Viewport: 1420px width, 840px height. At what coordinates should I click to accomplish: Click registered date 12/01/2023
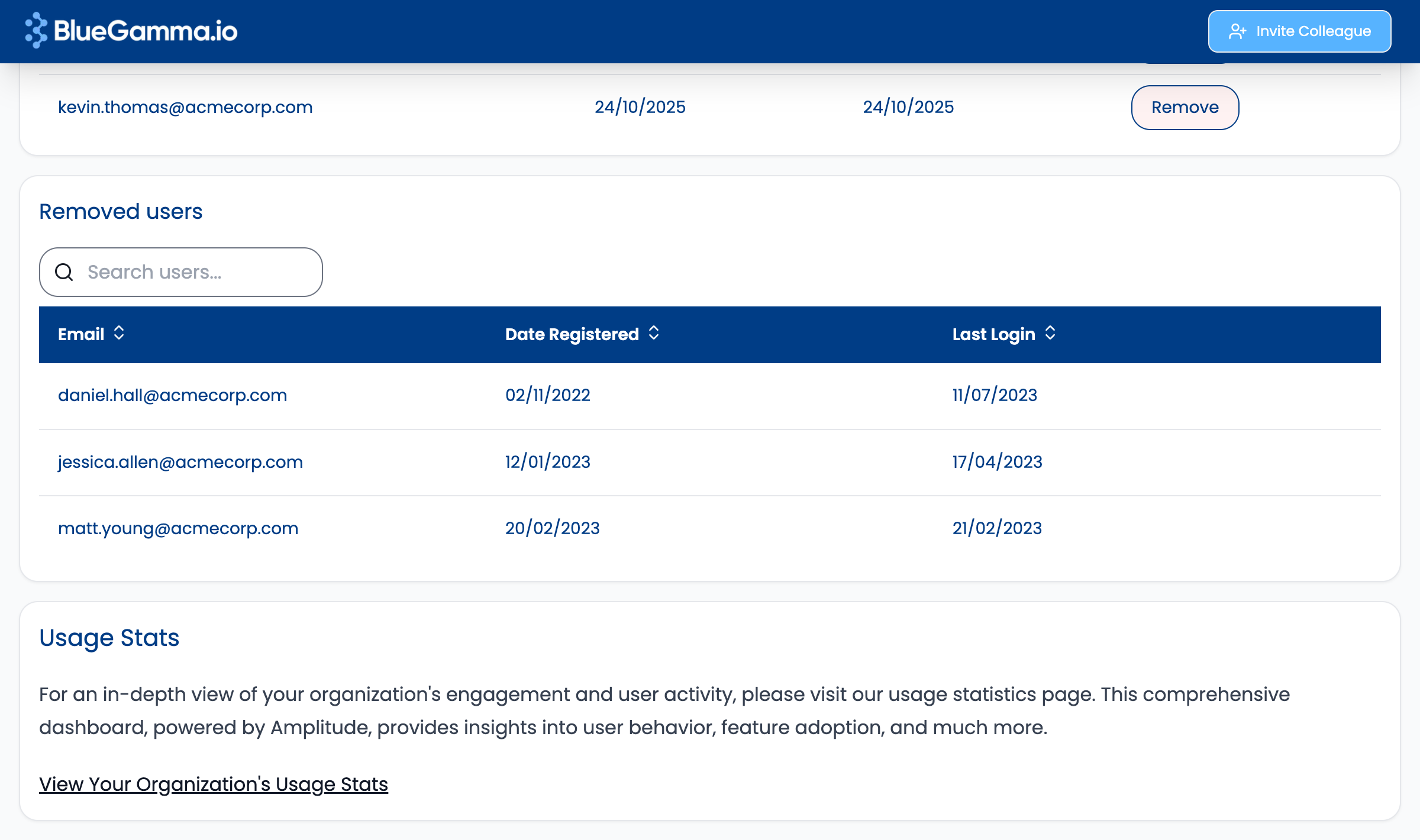[548, 462]
